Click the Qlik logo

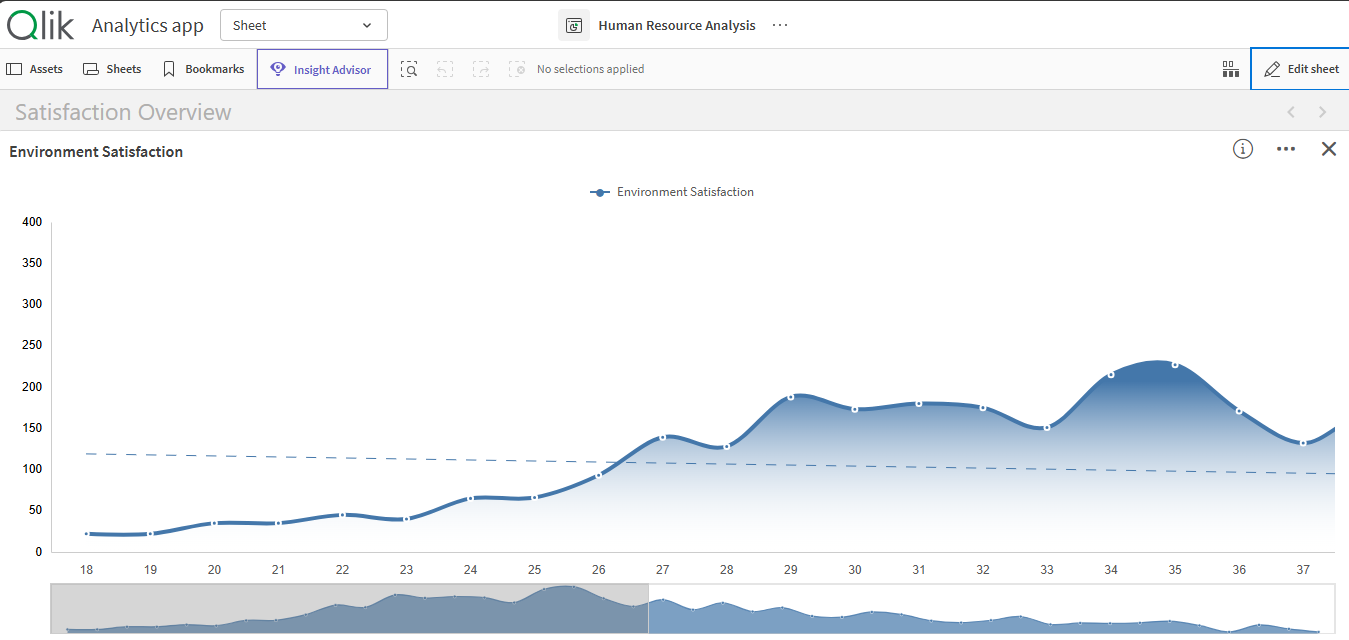(40, 25)
